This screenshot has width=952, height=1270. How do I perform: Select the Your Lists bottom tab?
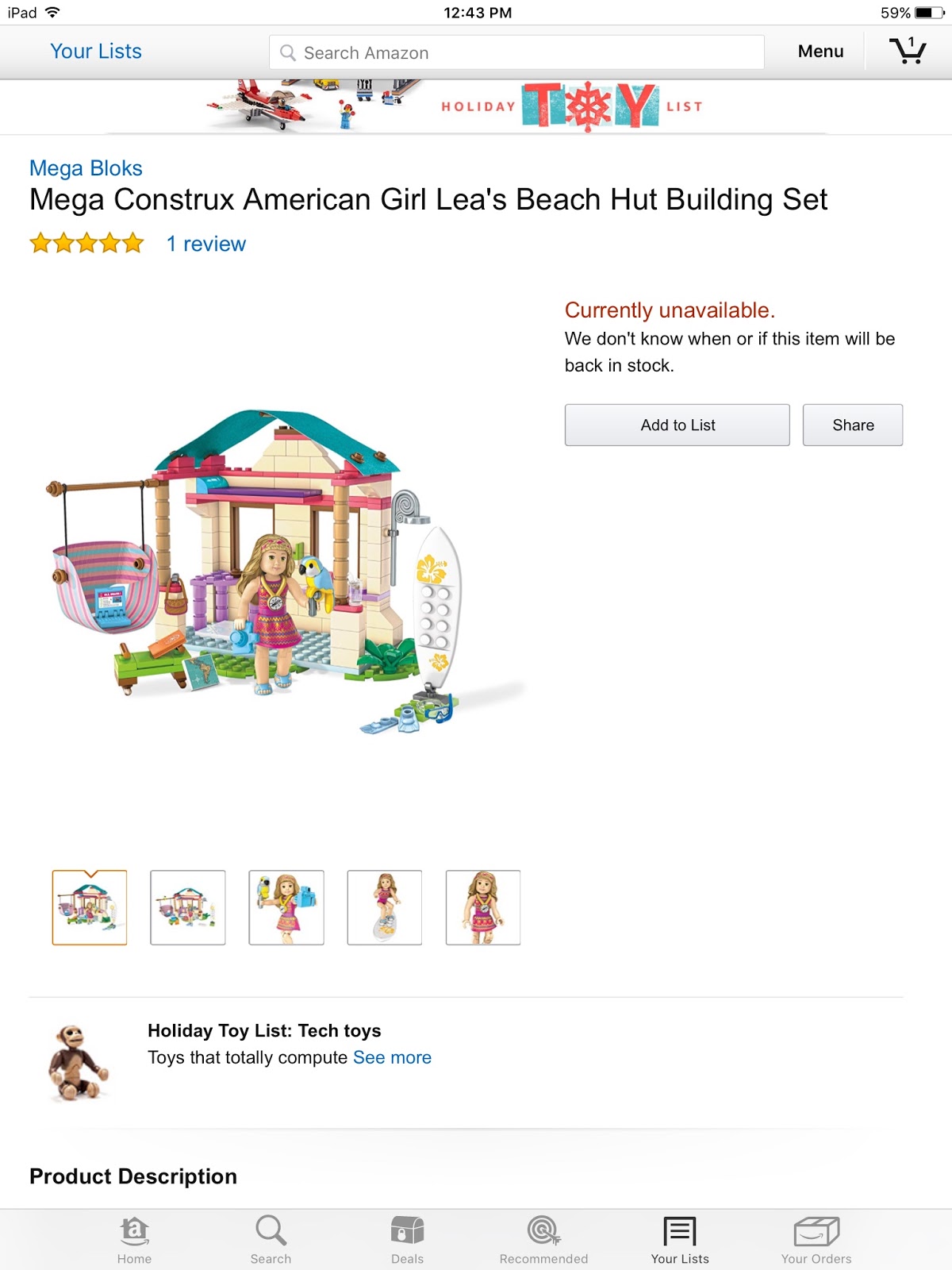(680, 1240)
